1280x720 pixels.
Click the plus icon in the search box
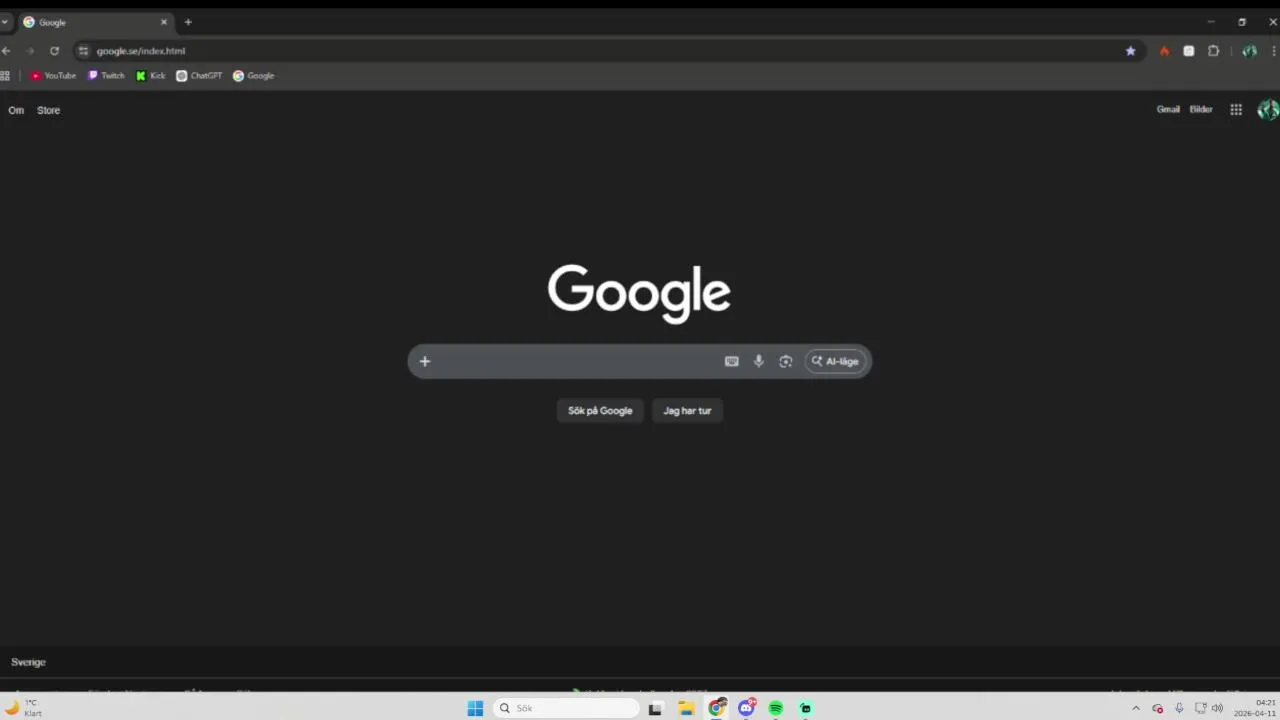tap(425, 361)
